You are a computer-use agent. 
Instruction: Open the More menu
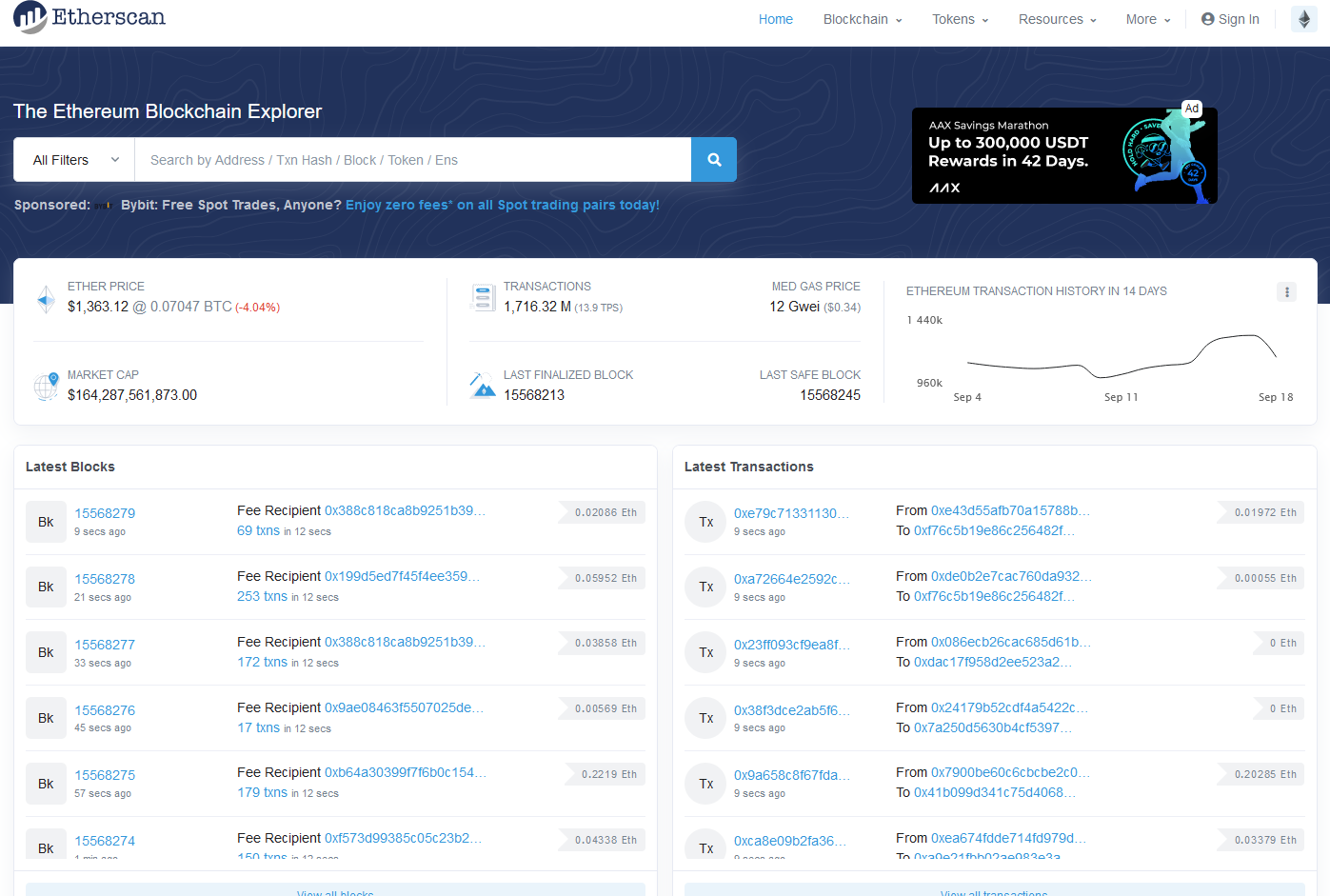tap(1147, 19)
